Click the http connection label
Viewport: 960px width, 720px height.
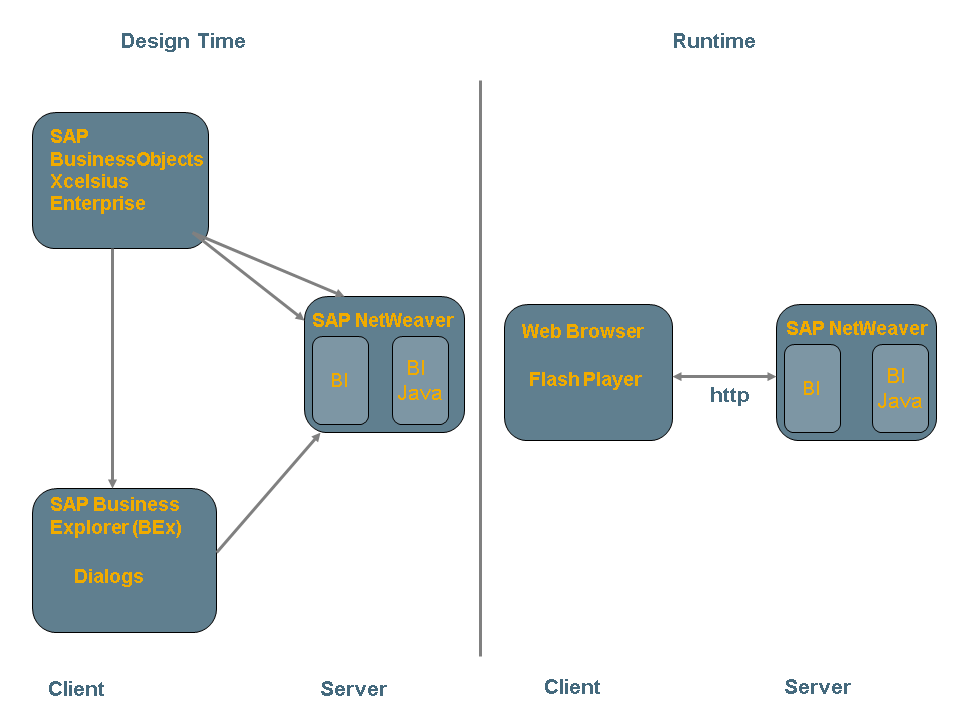click(729, 395)
